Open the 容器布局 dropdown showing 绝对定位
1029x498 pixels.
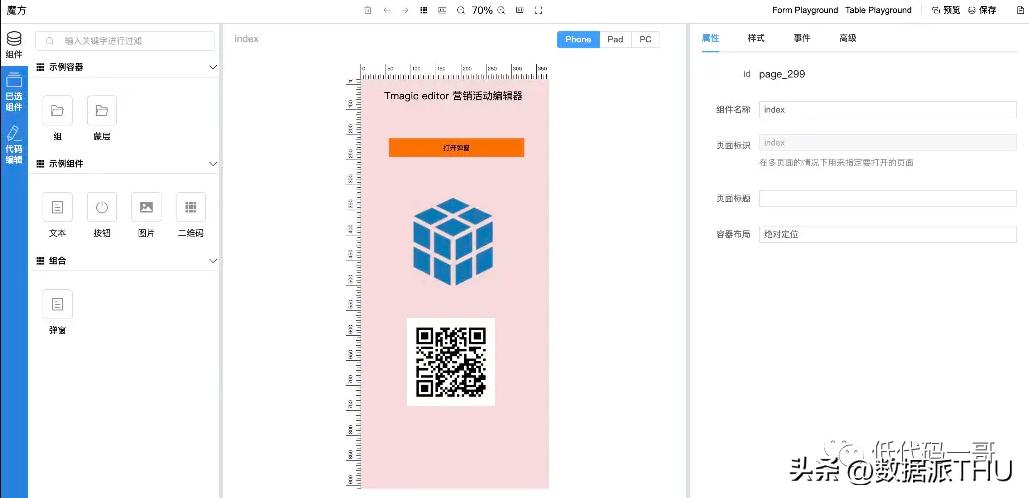[x=887, y=234]
